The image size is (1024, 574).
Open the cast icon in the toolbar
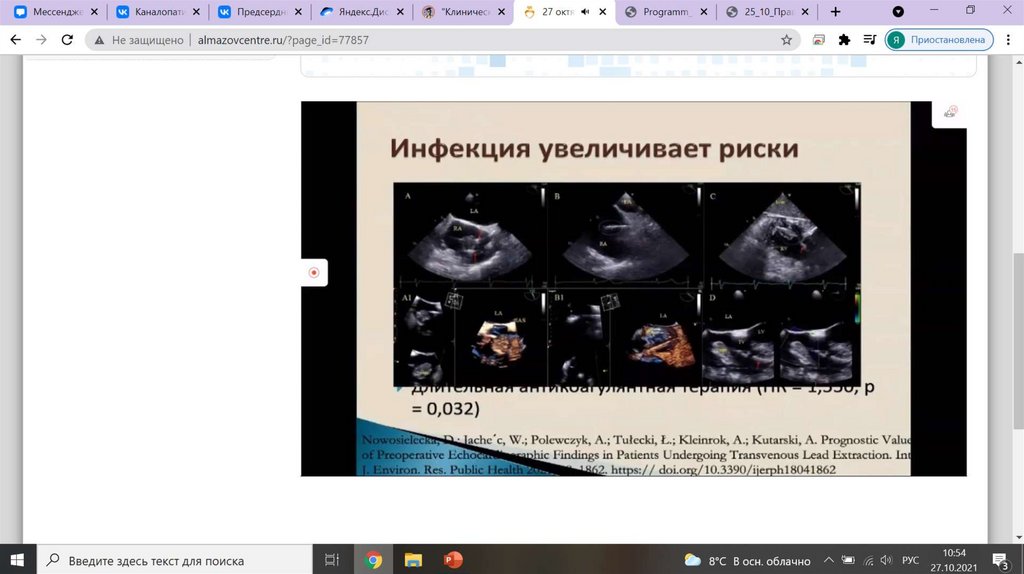[818, 40]
